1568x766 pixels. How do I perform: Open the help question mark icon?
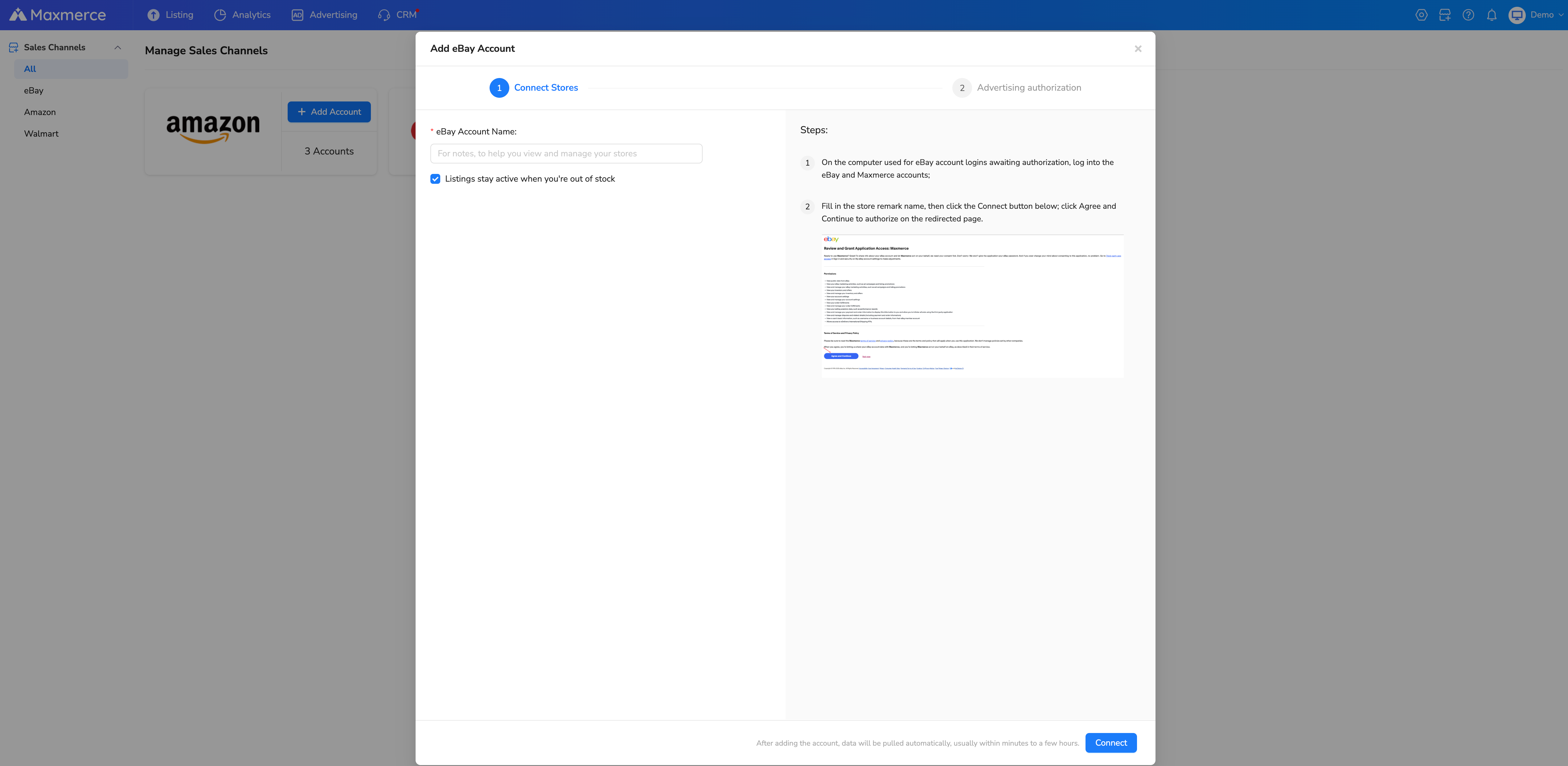coord(1468,14)
